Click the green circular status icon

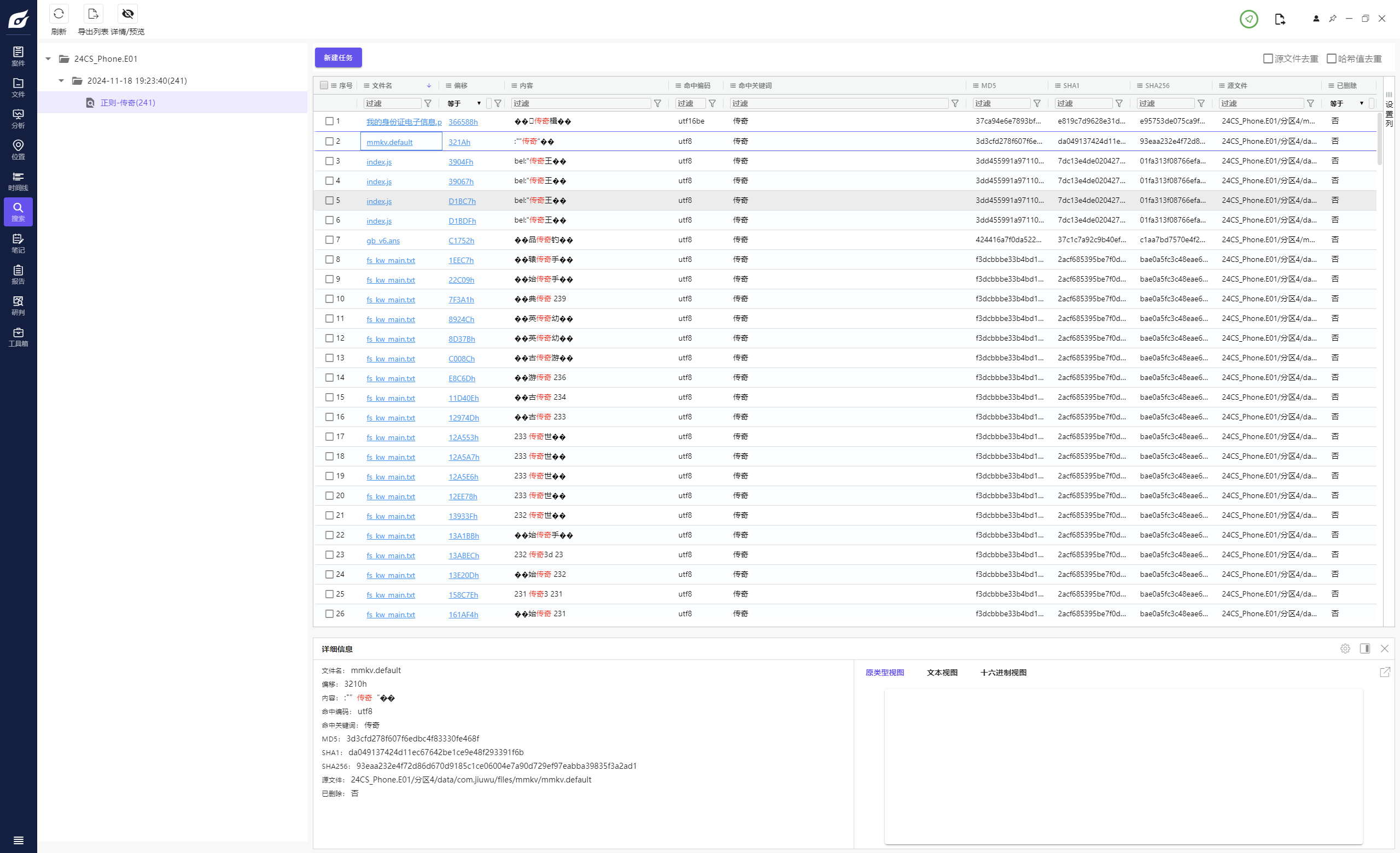(1249, 19)
